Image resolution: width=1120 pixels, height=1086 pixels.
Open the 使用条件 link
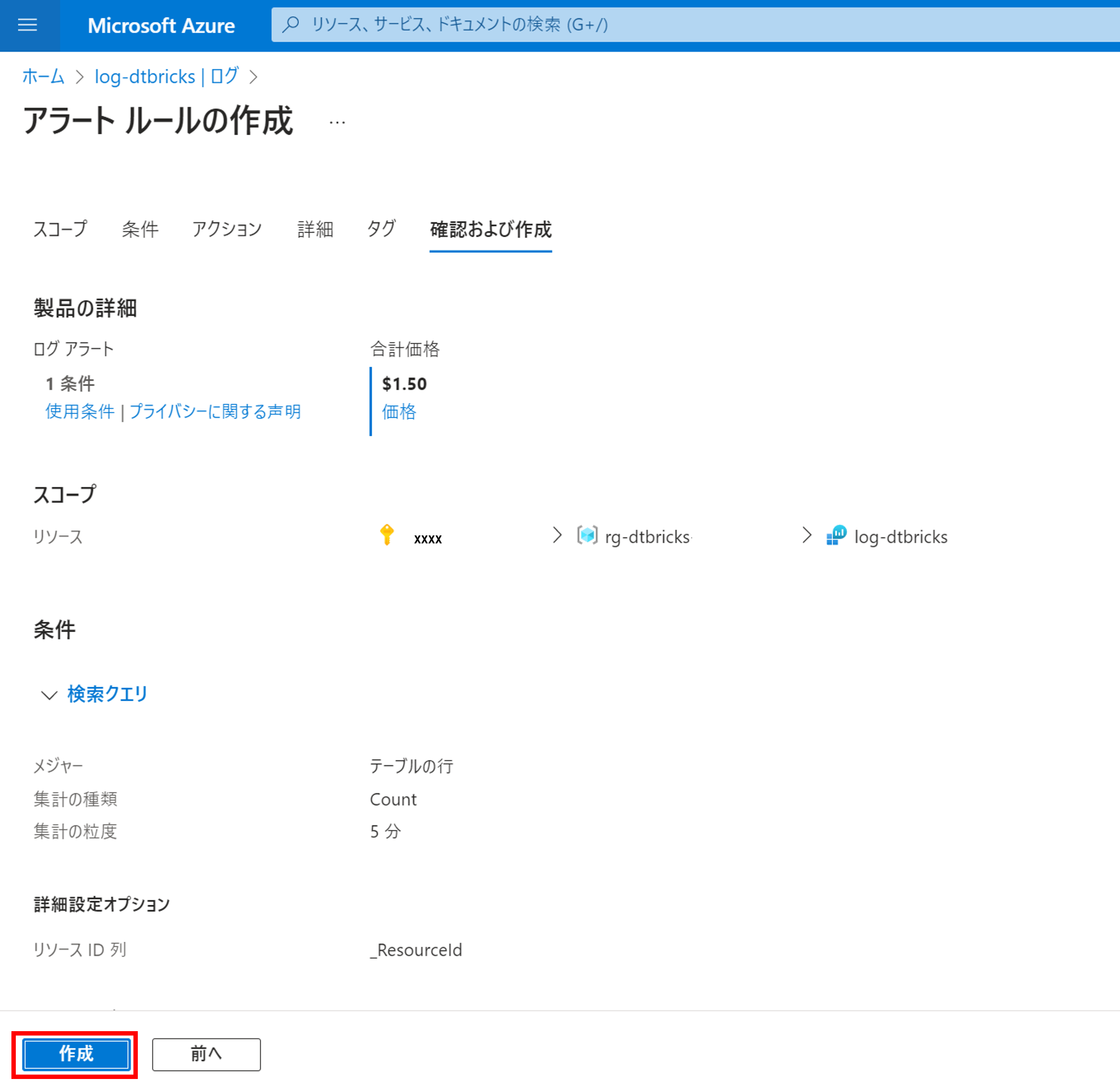pyautogui.click(x=80, y=411)
